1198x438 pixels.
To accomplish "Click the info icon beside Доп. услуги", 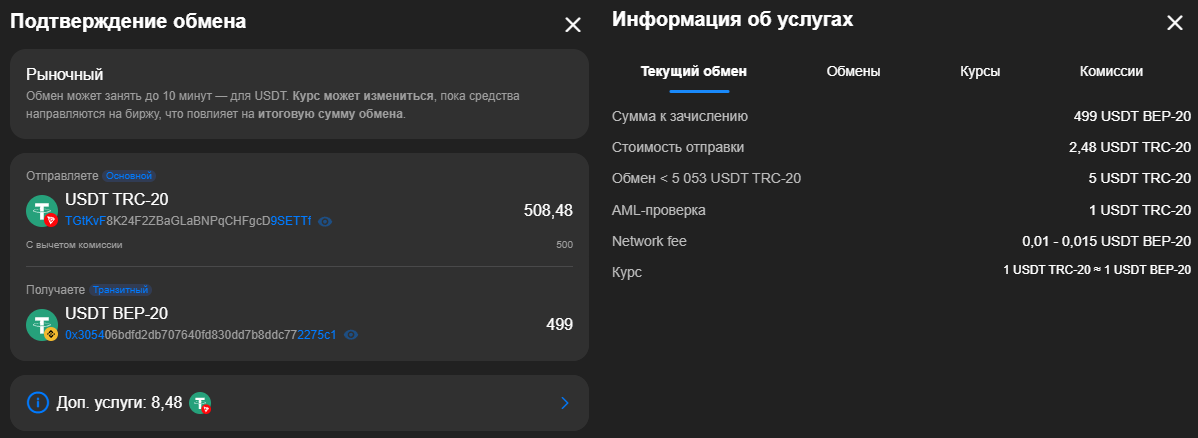I will [37, 402].
